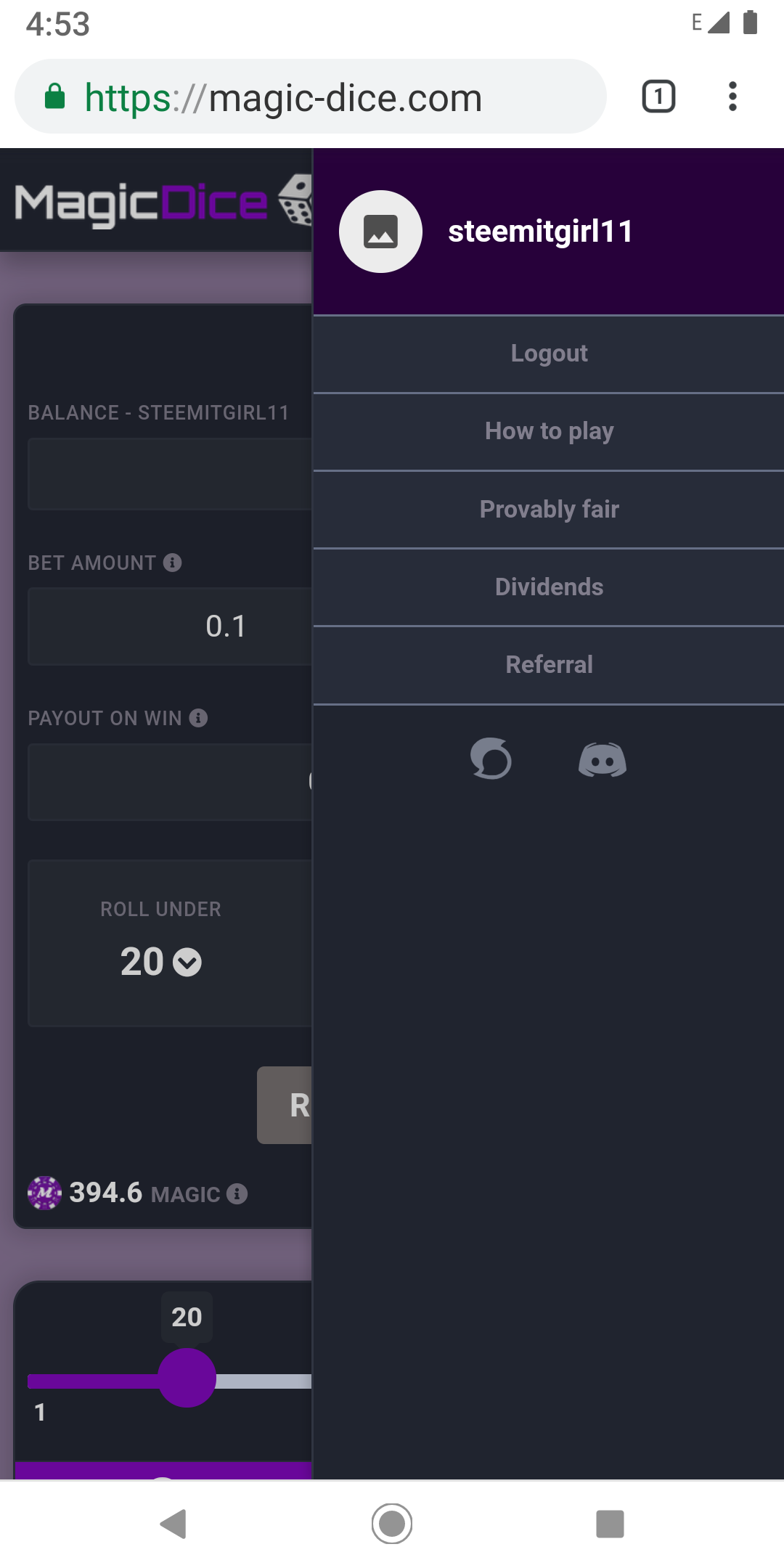
Task: Expand the Roll Under dropdown arrow
Action: (x=188, y=963)
